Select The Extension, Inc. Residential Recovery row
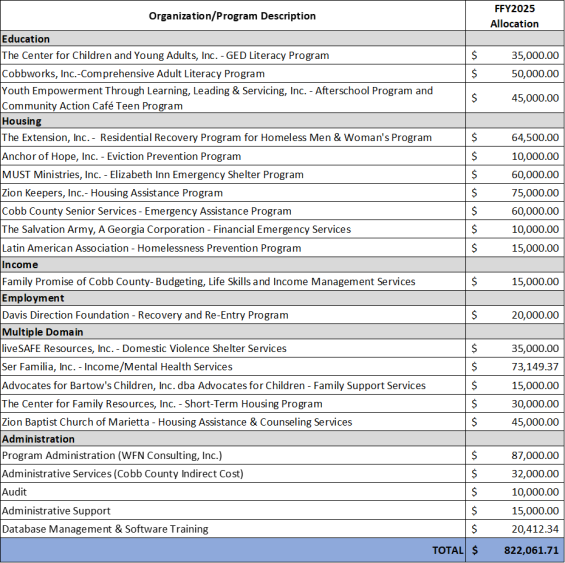565x563 pixels. (217, 137)
